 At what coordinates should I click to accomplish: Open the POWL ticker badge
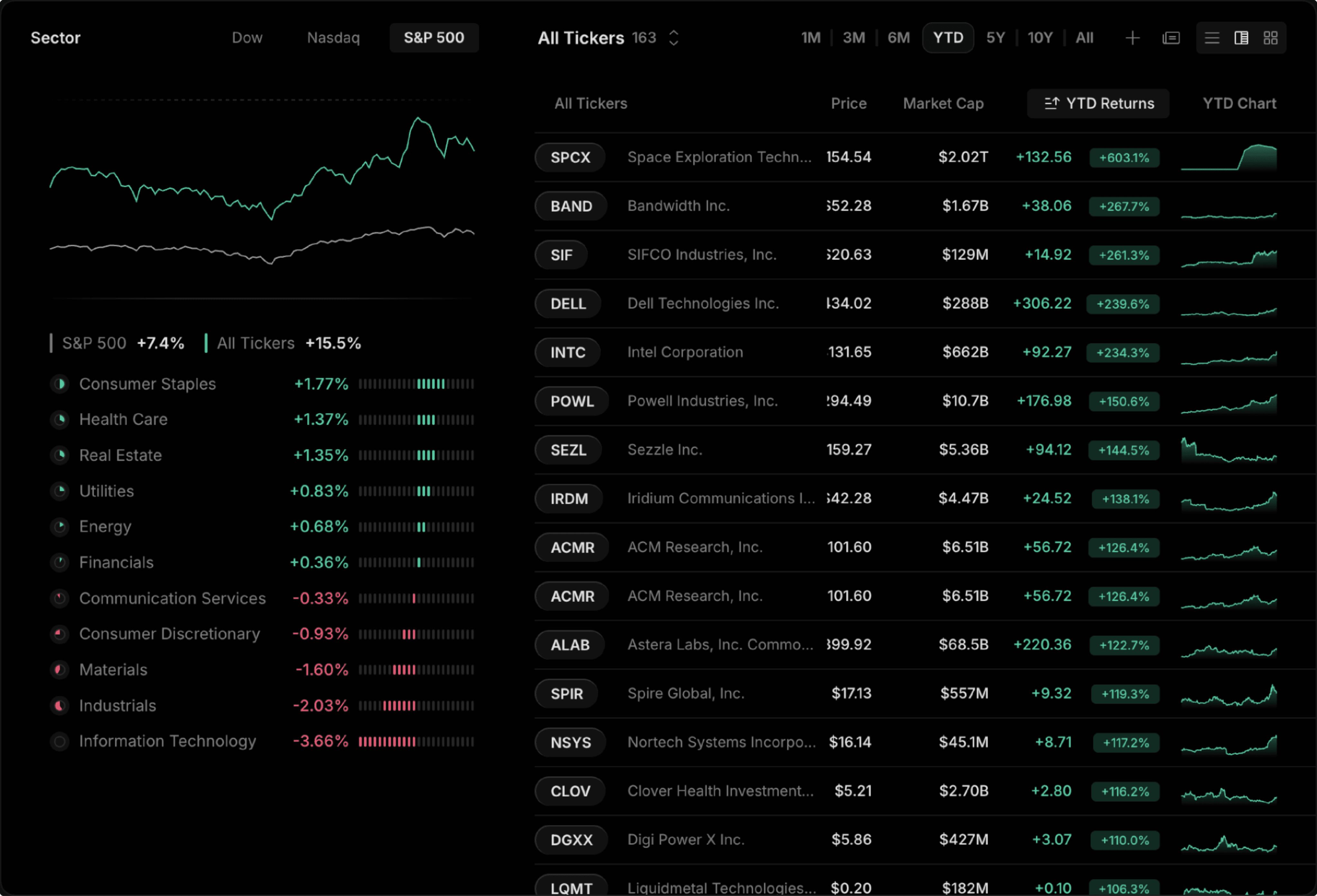572,401
